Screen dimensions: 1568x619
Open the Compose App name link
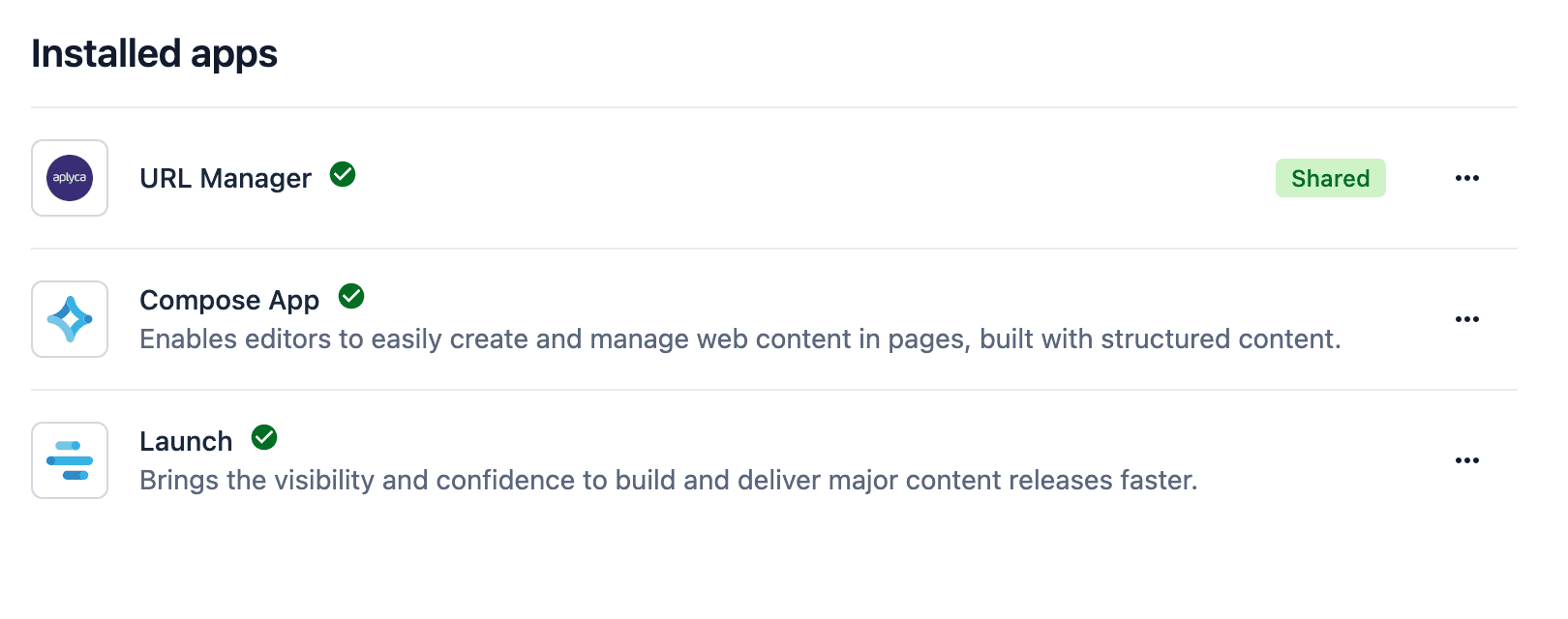click(229, 301)
